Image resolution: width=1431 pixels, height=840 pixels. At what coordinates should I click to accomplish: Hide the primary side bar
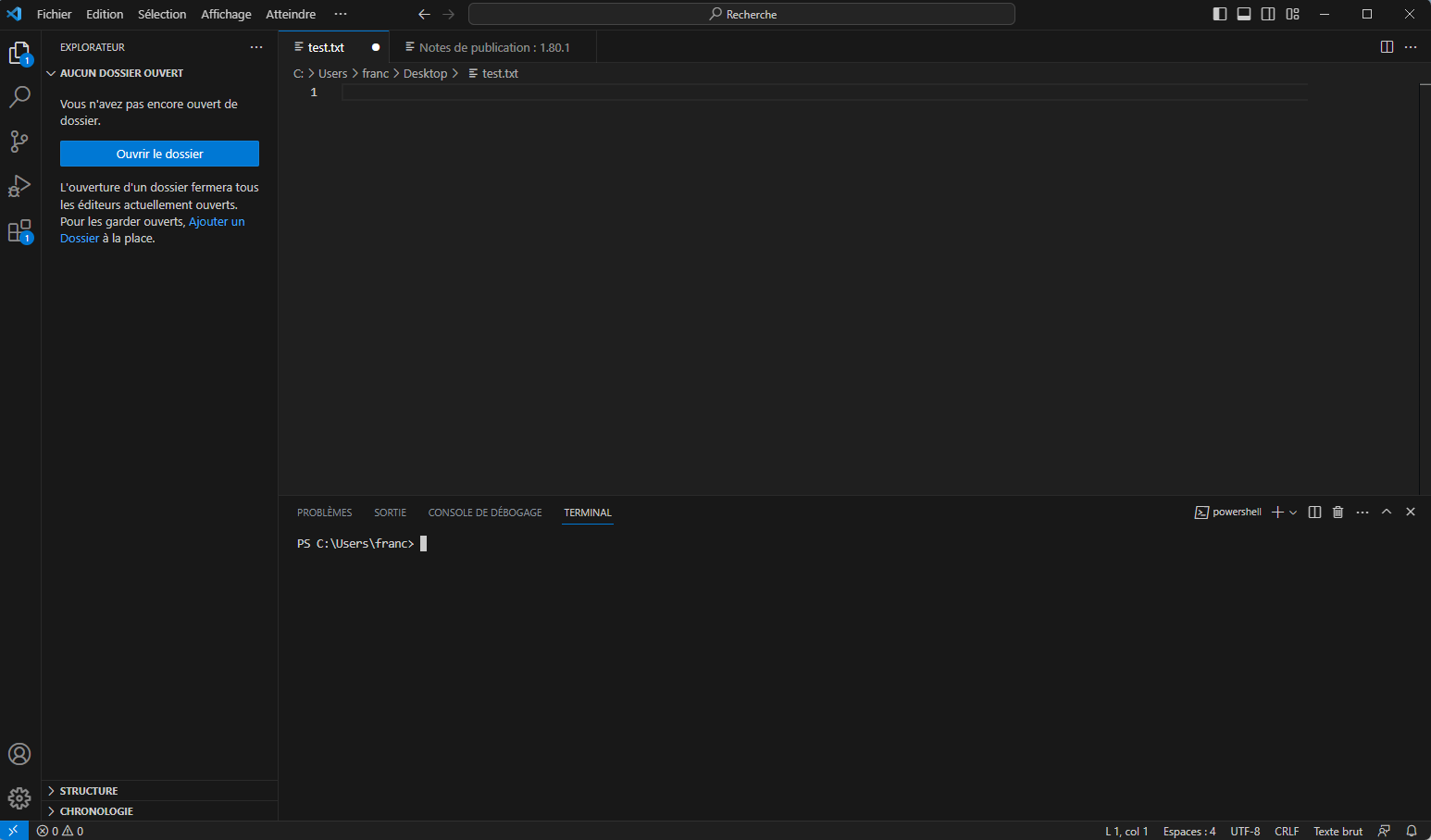1219,14
